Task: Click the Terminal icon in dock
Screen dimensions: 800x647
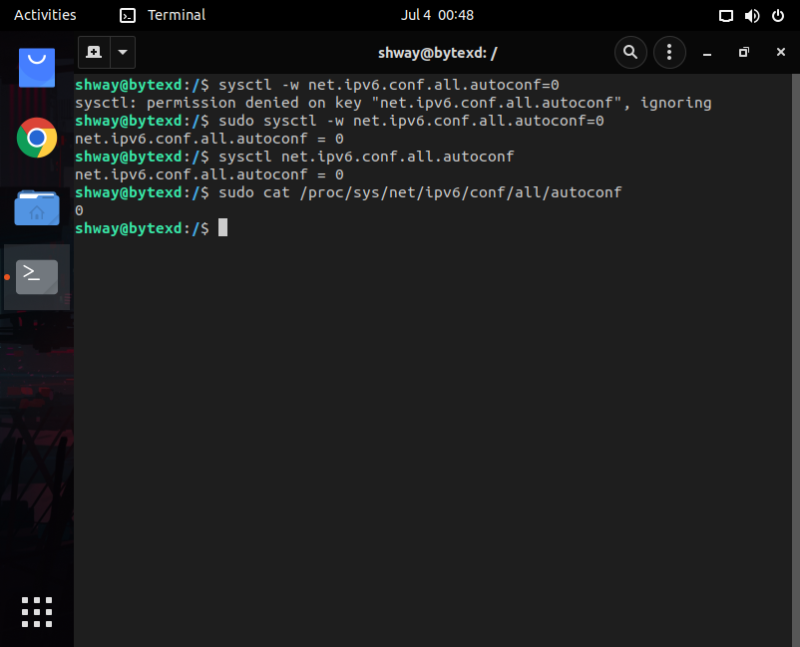Action: (x=37, y=276)
